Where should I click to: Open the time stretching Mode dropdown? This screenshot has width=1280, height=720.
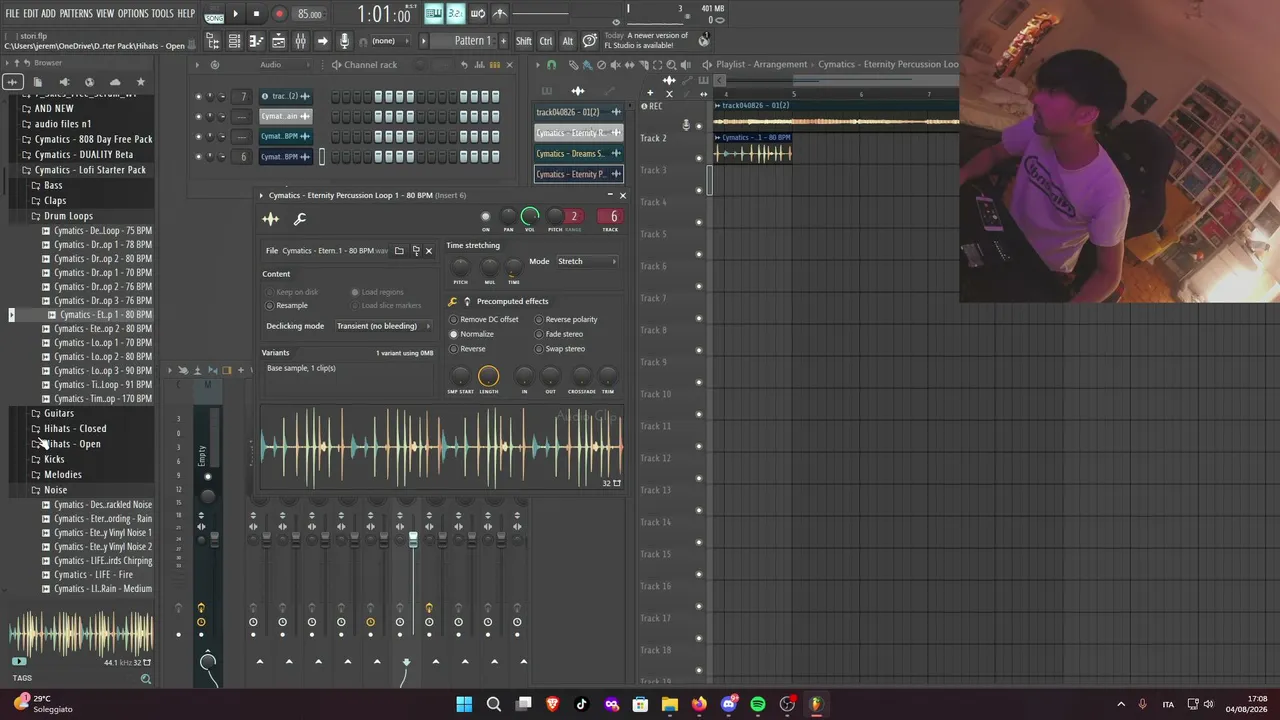pyautogui.click(x=587, y=261)
